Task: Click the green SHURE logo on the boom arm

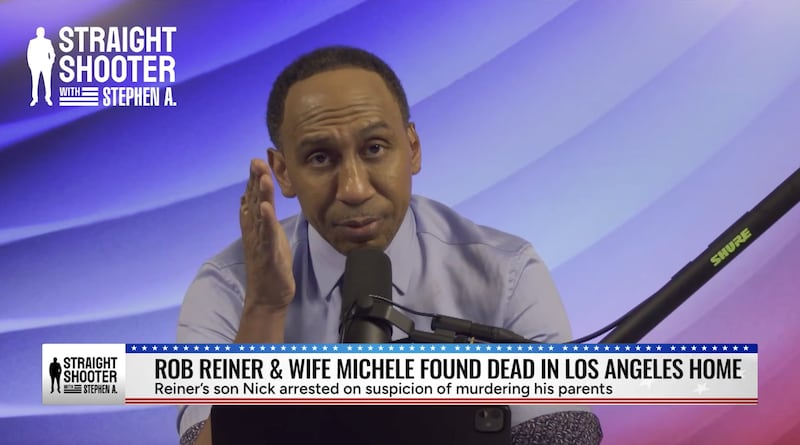Action: pos(731,247)
